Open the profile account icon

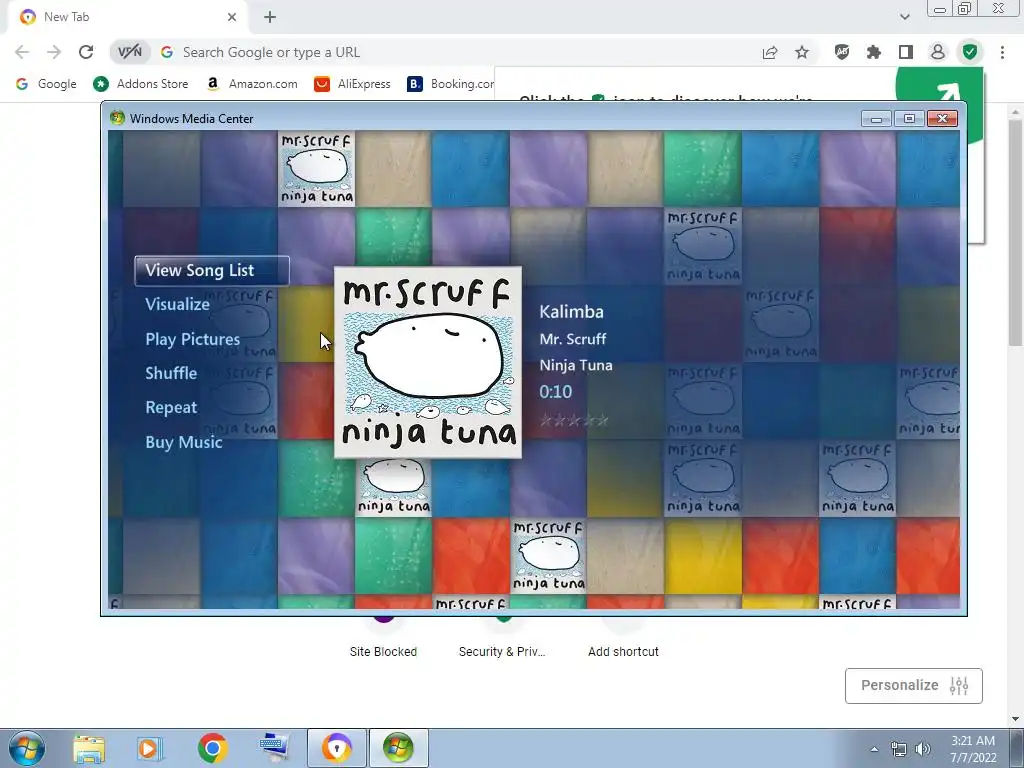pos(938,52)
